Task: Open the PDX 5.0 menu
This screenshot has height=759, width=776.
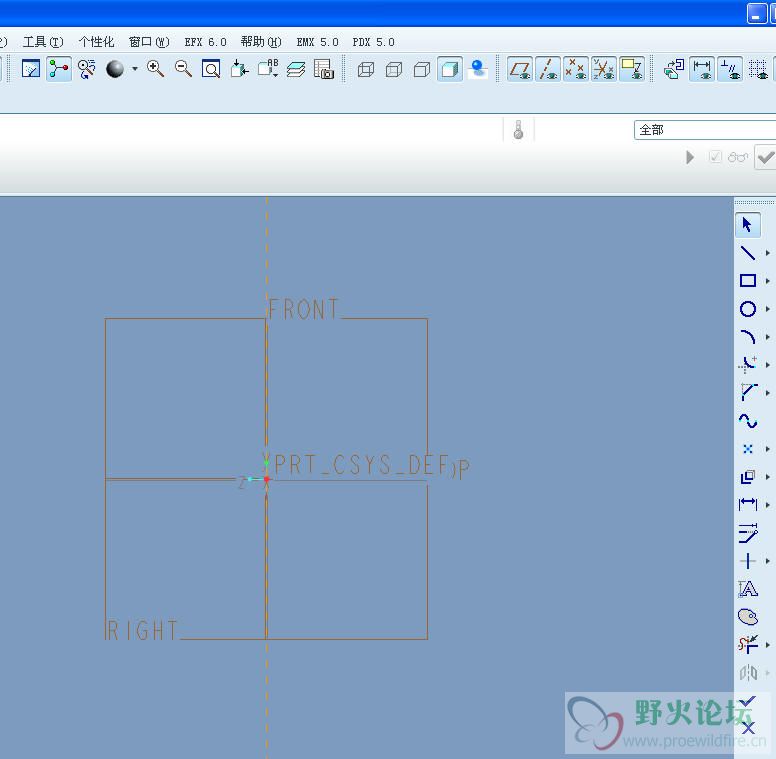Action: 374,42
